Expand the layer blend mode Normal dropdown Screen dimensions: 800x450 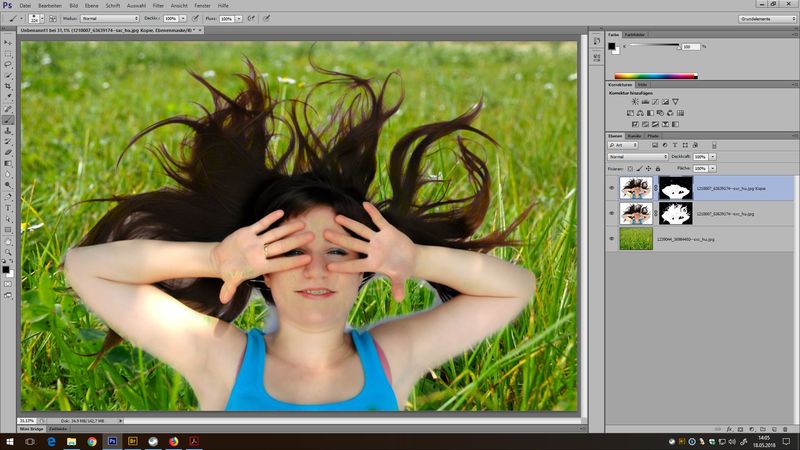click(637, 157)
